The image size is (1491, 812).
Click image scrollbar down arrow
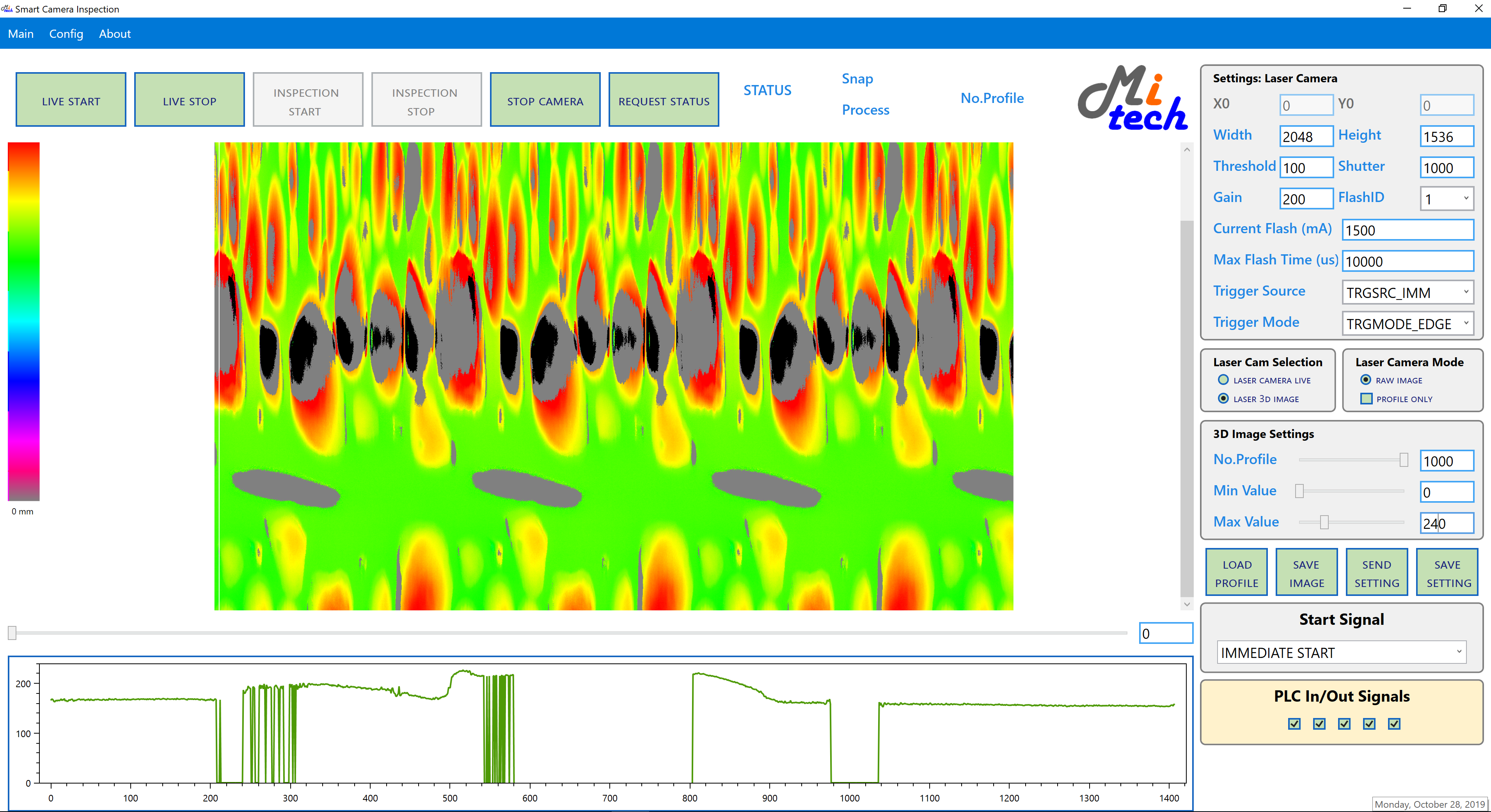pos(1187,604)
